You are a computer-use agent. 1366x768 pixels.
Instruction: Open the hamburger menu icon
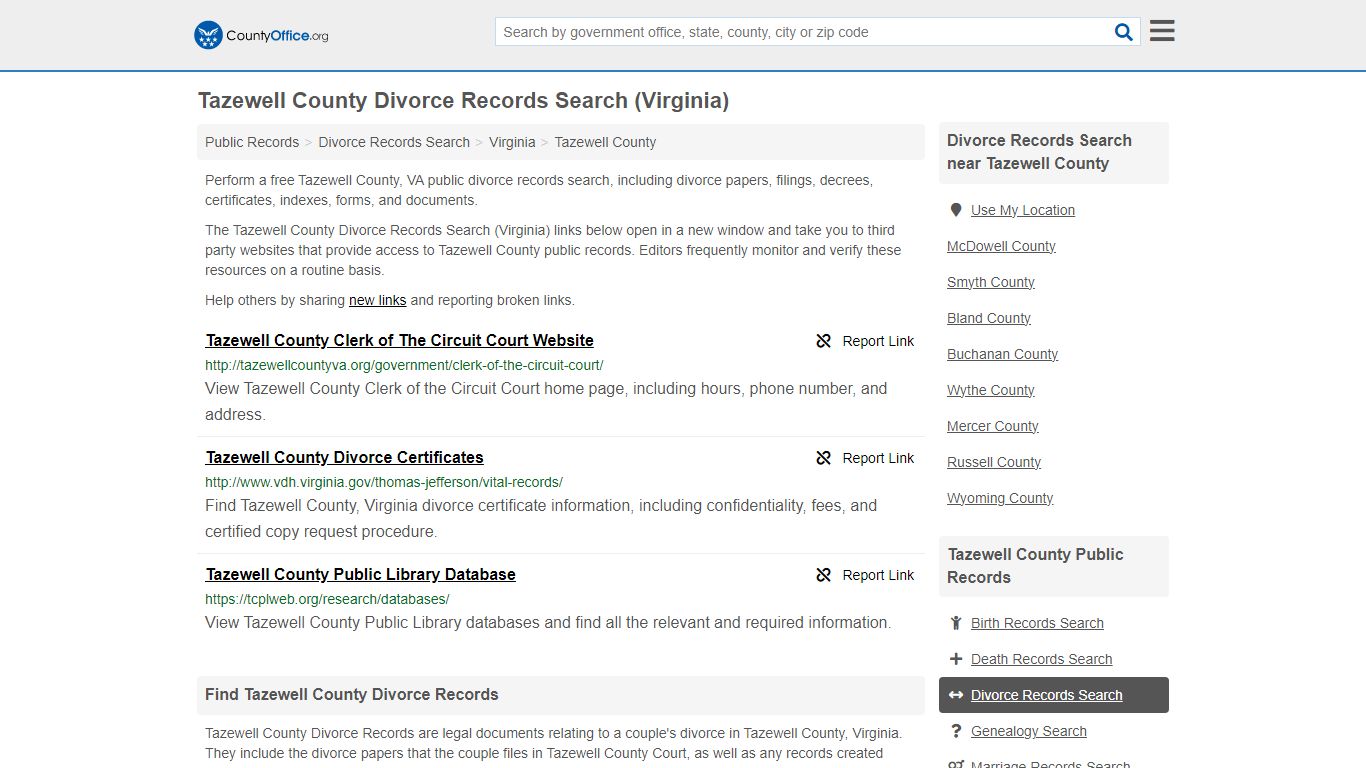tap(1162, 31)
